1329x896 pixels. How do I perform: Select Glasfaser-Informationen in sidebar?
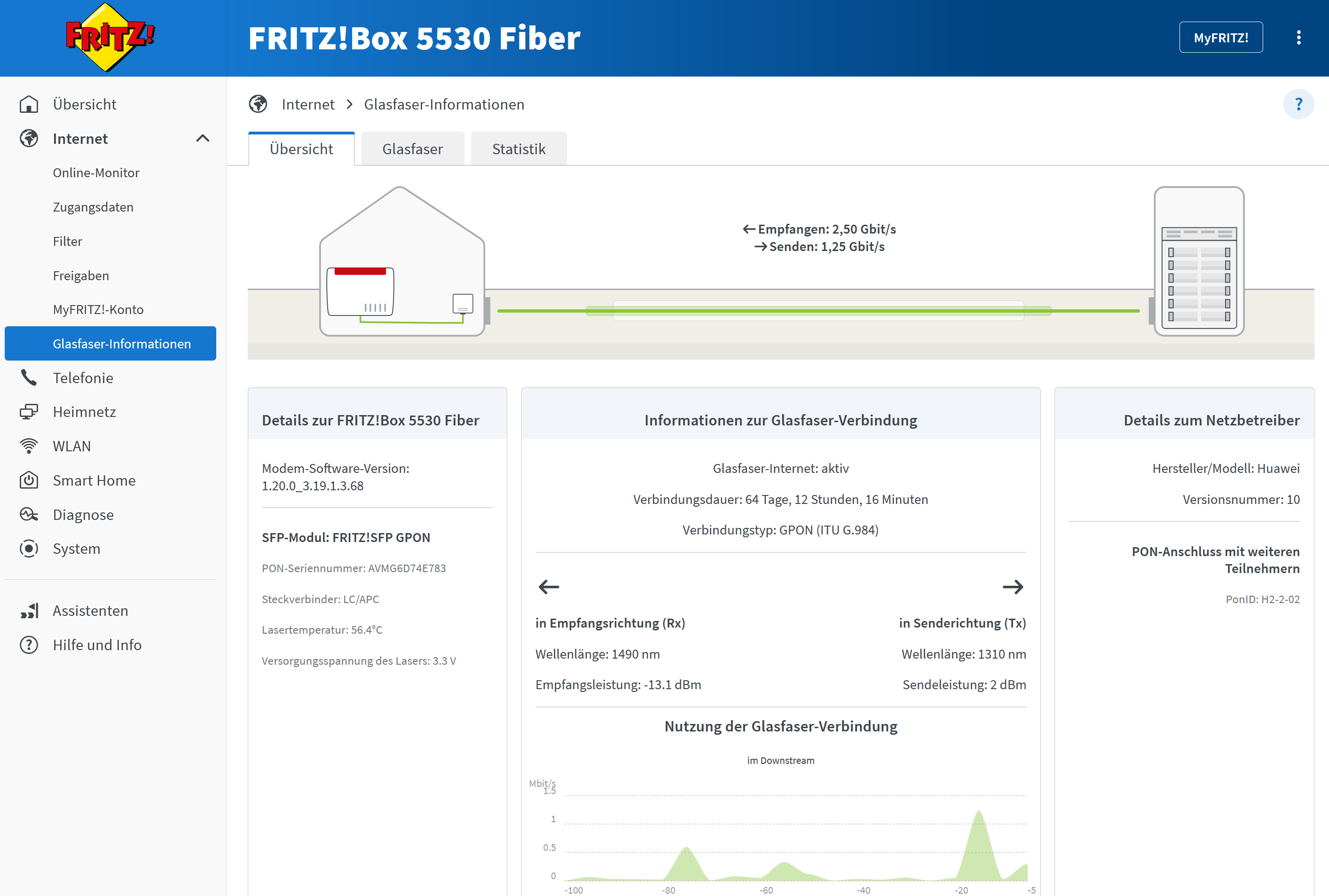[x=110, y=344]
